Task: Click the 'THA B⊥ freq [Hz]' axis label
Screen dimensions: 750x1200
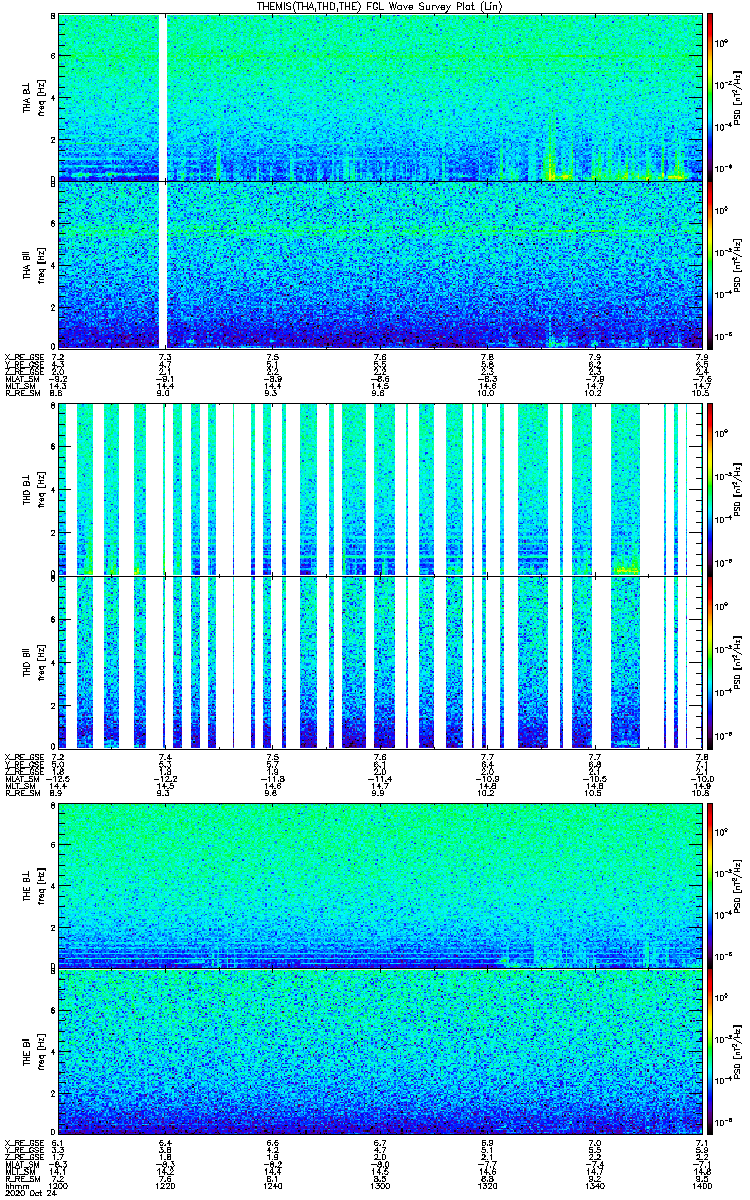Action: click(x=34, y=97)
